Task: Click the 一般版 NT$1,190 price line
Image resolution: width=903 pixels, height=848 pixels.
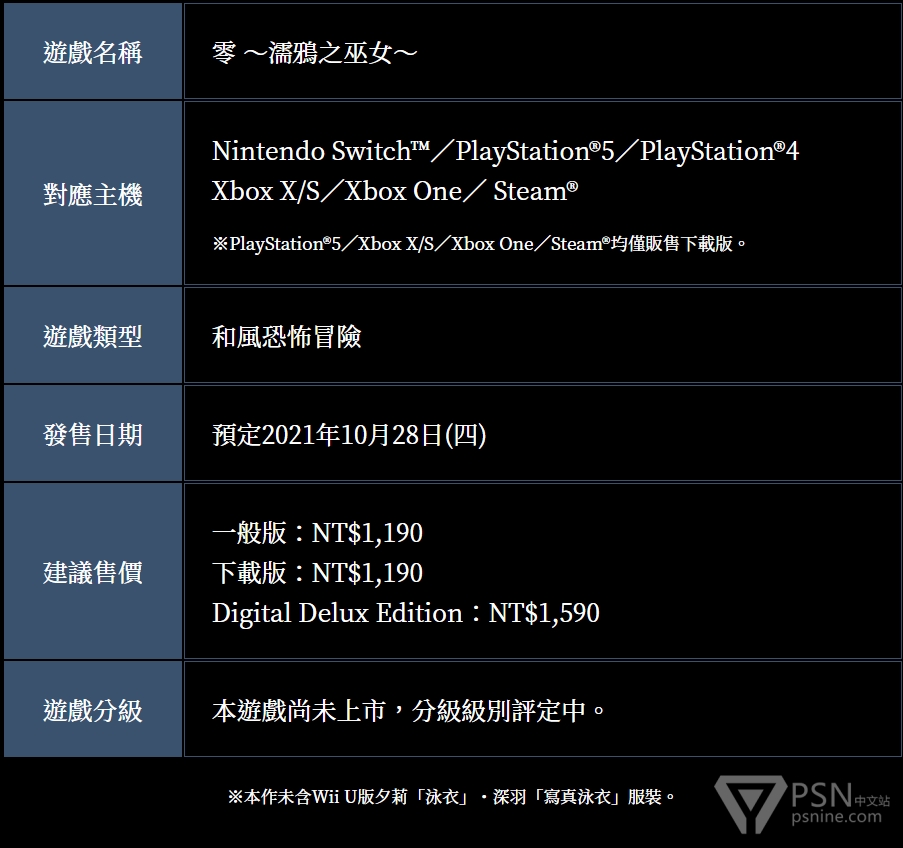Action: coord(317,532)
